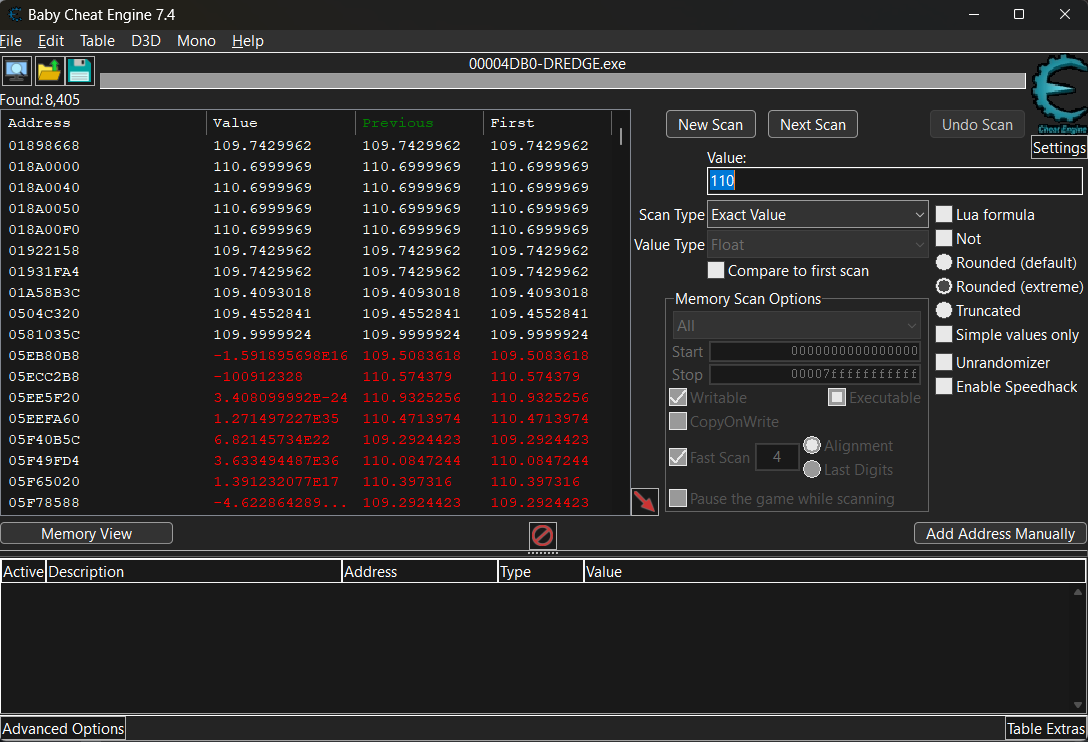Click the Fast Scan alignment value field
The image size is (1088, 742).
(777, 457)
